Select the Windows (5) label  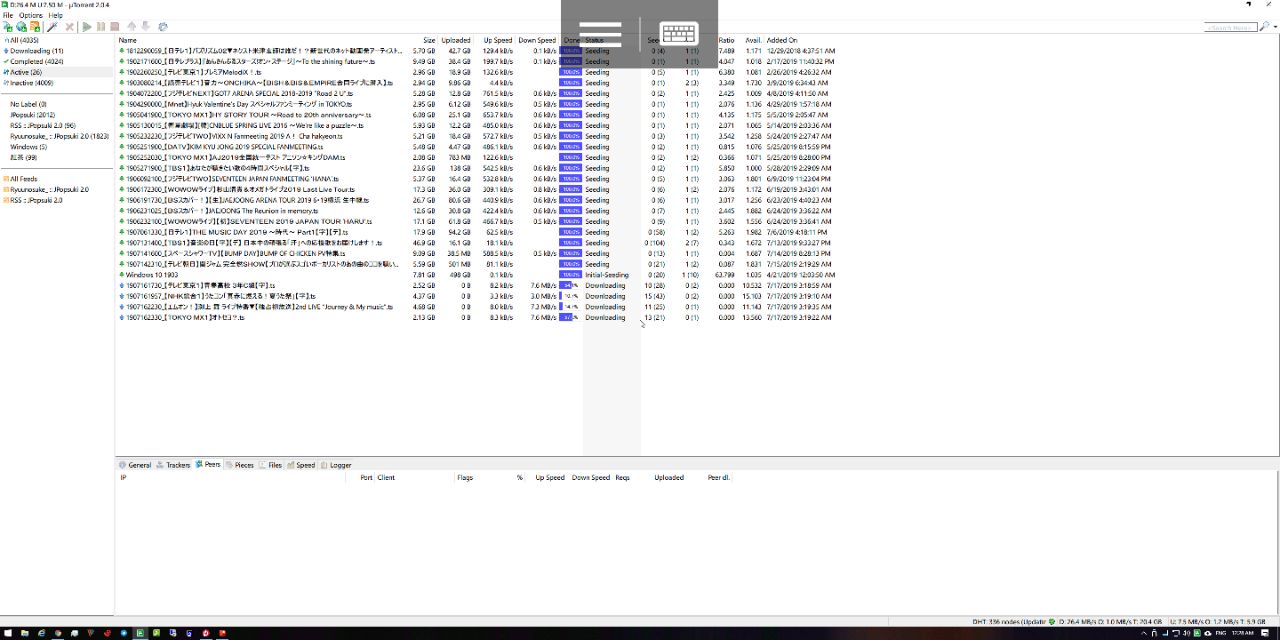coord(29,147)
